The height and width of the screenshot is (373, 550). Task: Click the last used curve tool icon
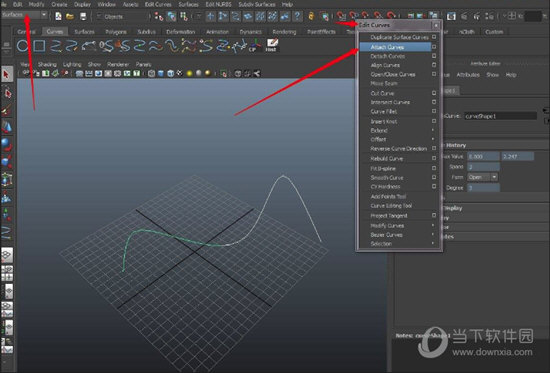tap(7, 233)
